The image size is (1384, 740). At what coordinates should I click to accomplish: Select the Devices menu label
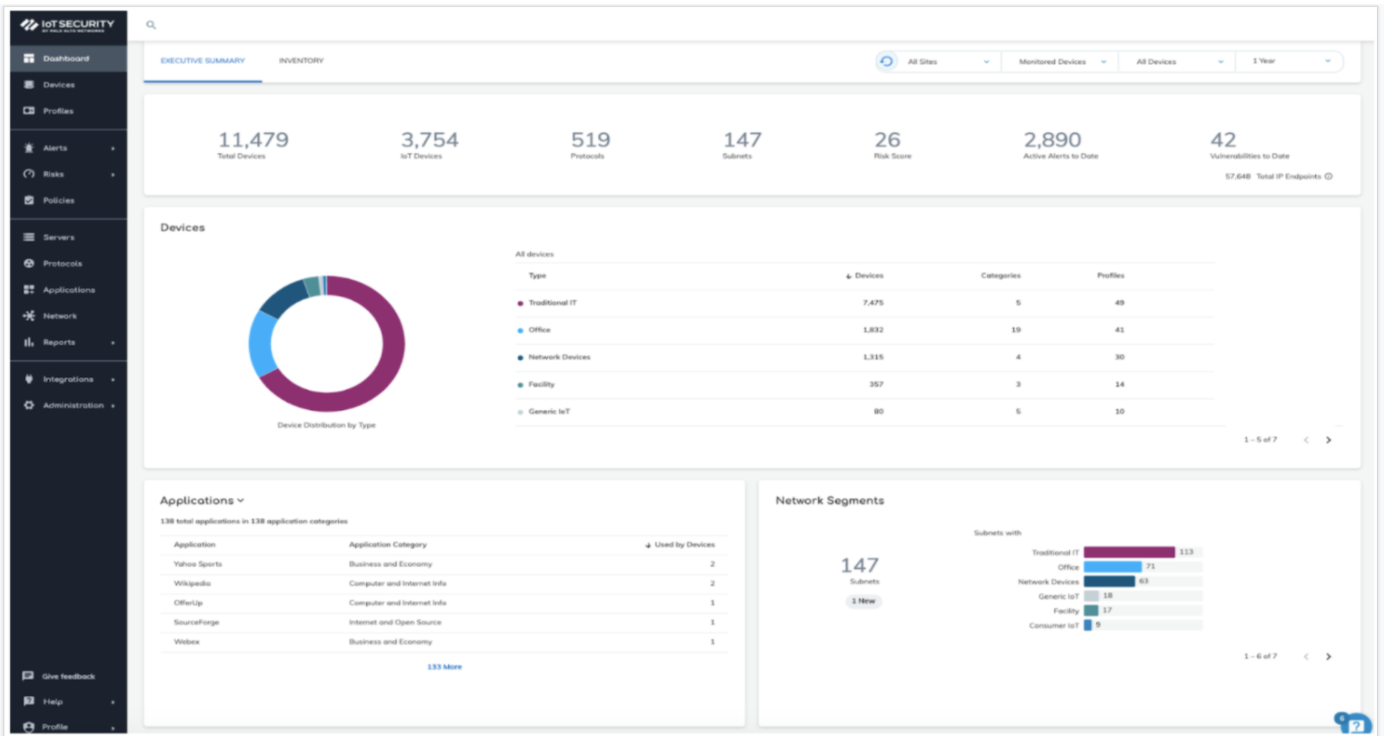tap(59, 85)
